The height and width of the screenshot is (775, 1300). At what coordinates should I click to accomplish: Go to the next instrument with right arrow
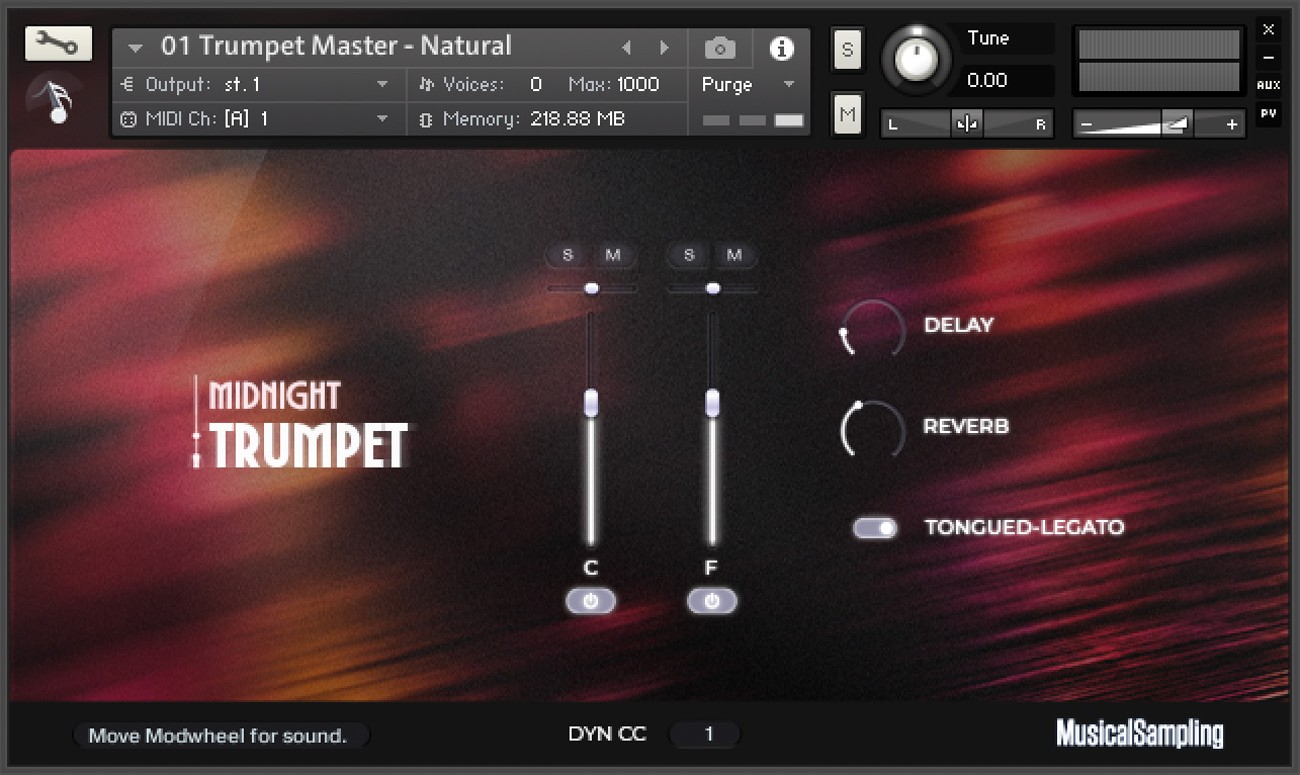tap(664, 48)
